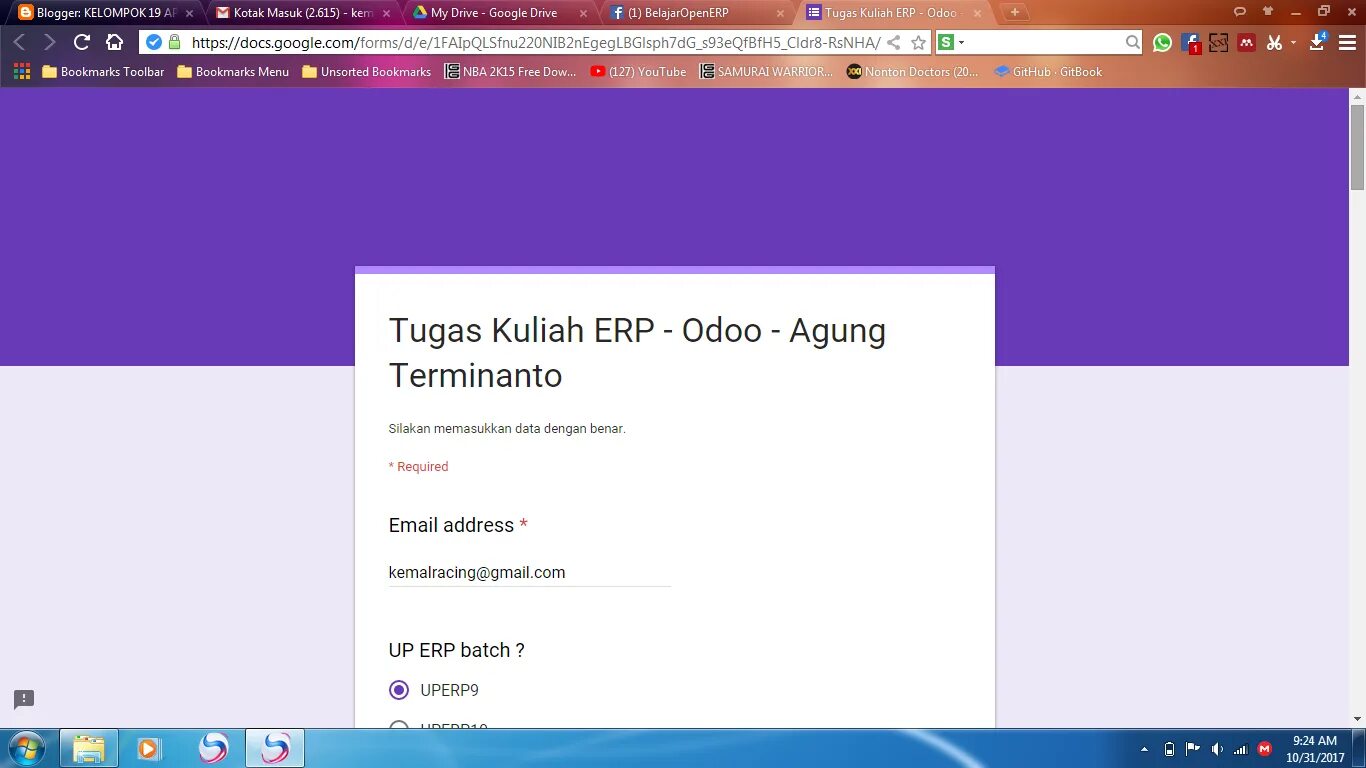Open Windows Explorer from the taskbar
This screenshot has width=1366, height=768.
pyautogui.click(x=89, y=748)
